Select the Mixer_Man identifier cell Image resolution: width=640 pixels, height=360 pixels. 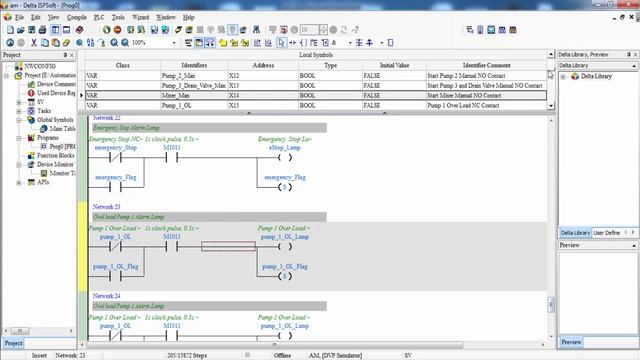(x=194, y=96)
